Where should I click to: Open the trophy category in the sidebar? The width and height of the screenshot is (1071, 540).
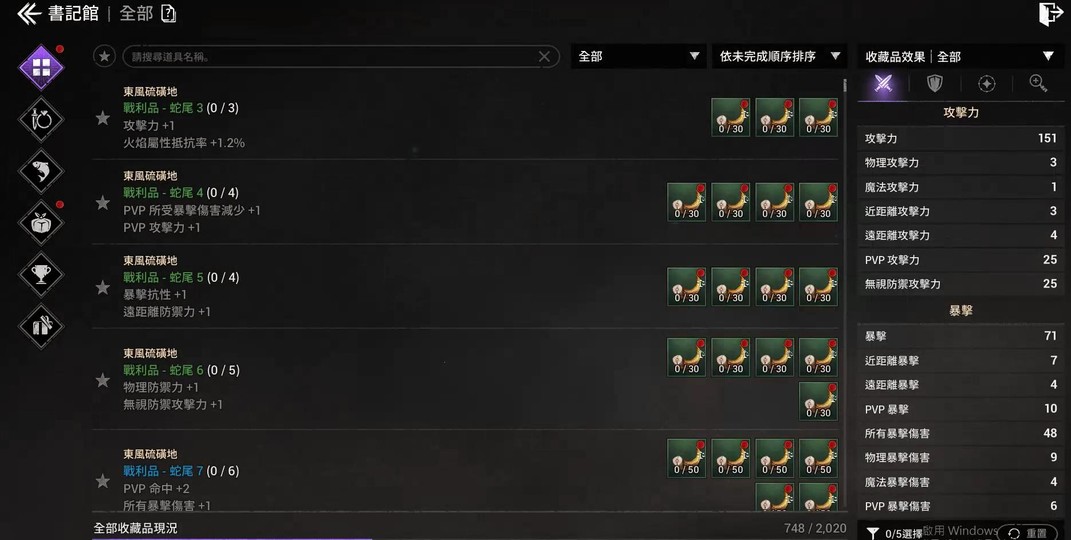(x=41, y=274)
